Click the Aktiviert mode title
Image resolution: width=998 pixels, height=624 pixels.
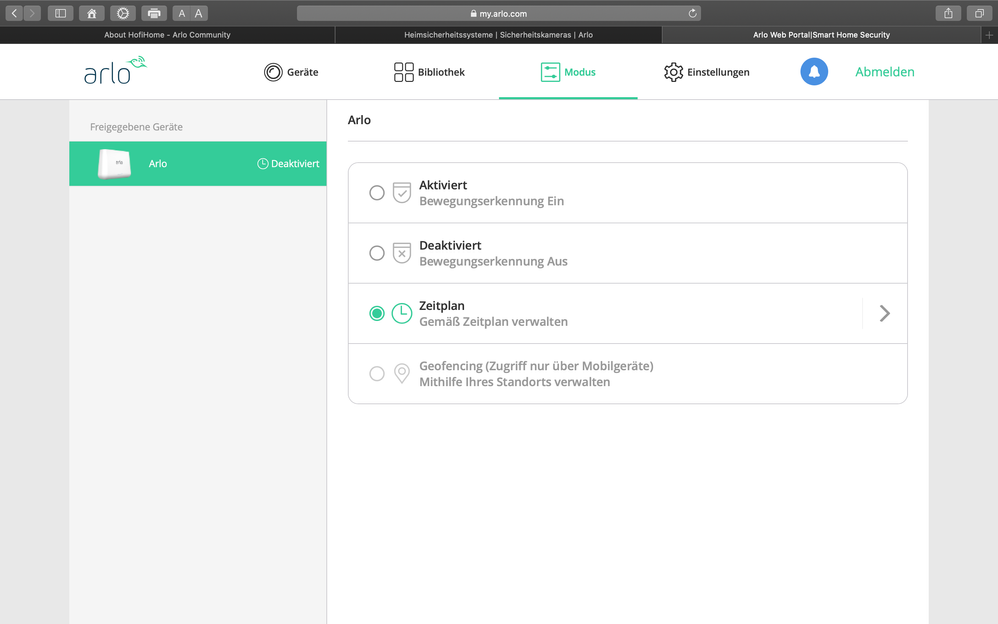pyautogui.click(x=443, y=185)
